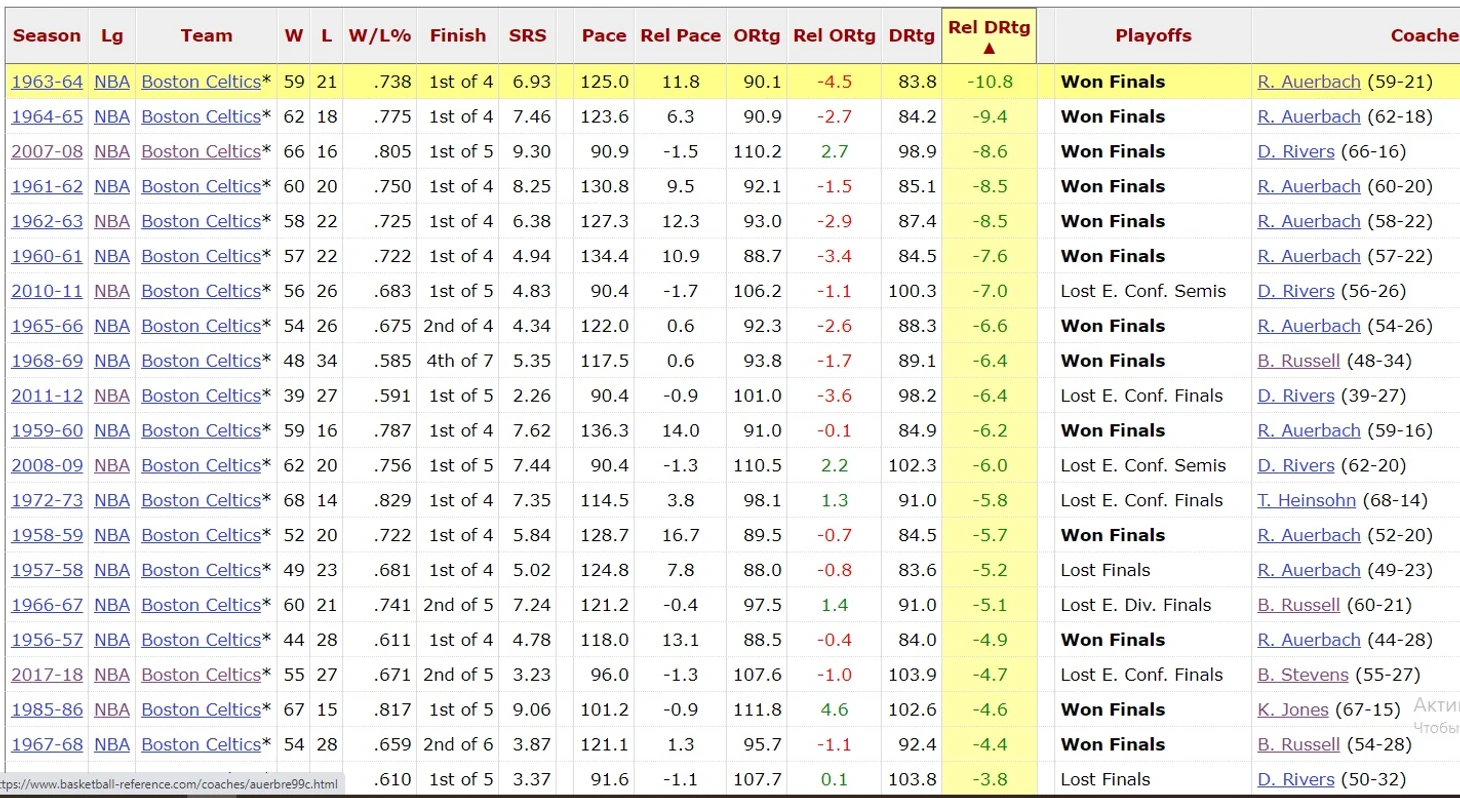Click Boston Celtics team link for 1956-57
The image size is (1460, 798).
[201, 640]
